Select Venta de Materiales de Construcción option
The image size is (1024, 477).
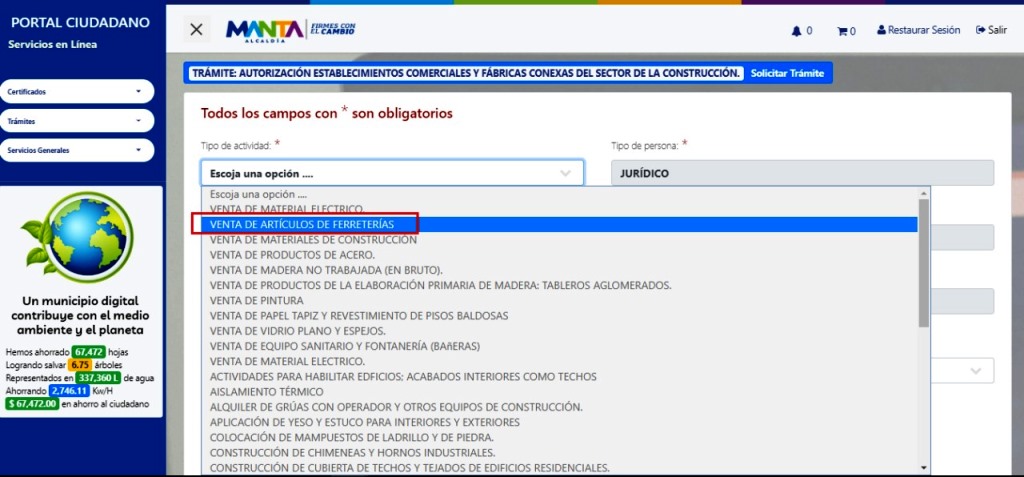(313, 240)
